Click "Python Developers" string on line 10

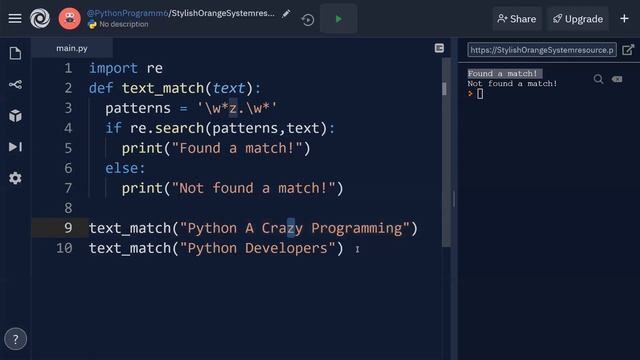tap(258, 248)
